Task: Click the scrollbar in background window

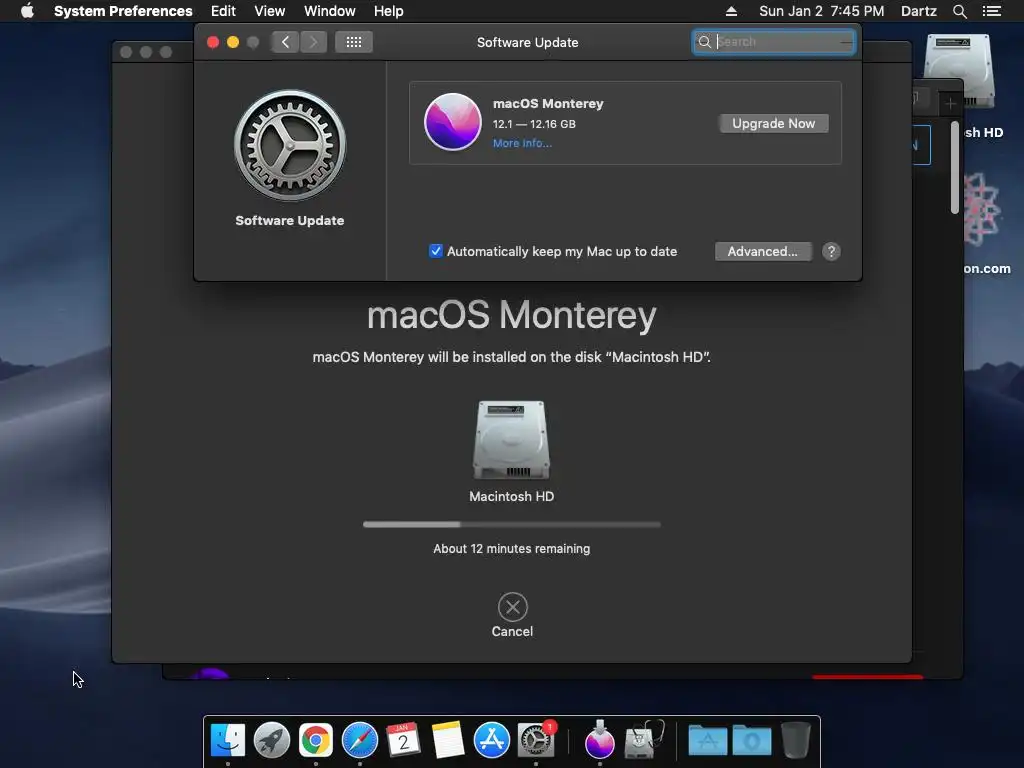Action: pyautogui.click(x=954, y=168)
